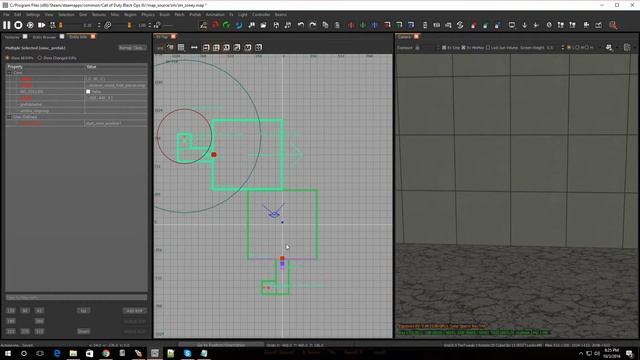Screen dimensions: 640x360
Task: Collapse the User Defined property group
Action: 9,117
